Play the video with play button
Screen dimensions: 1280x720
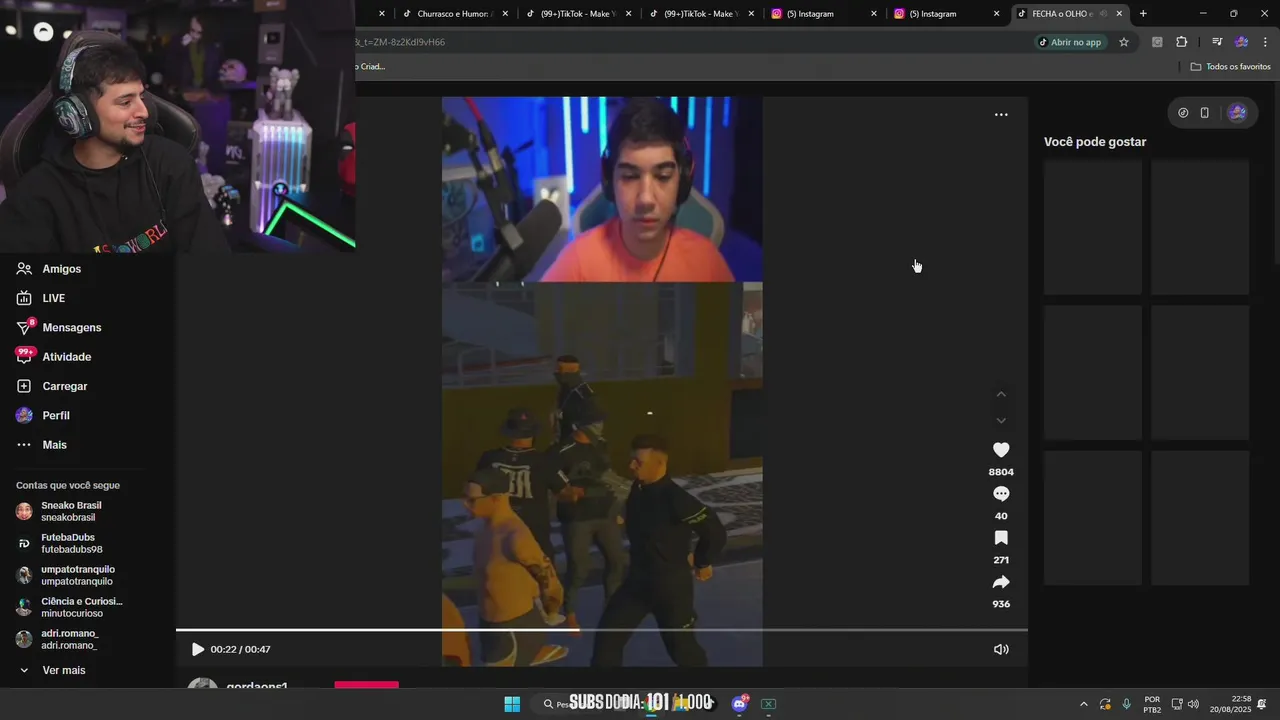[x=197, y=649]
